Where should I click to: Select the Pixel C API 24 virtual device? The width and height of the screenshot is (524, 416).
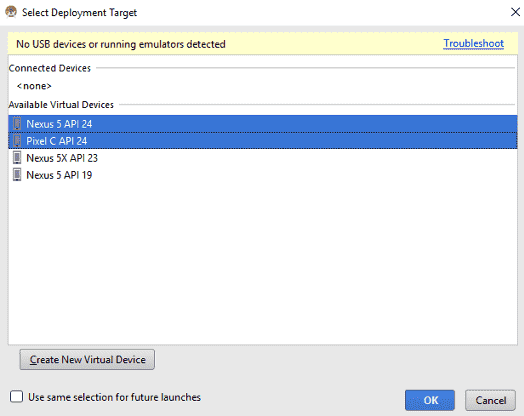coord(263,141)
